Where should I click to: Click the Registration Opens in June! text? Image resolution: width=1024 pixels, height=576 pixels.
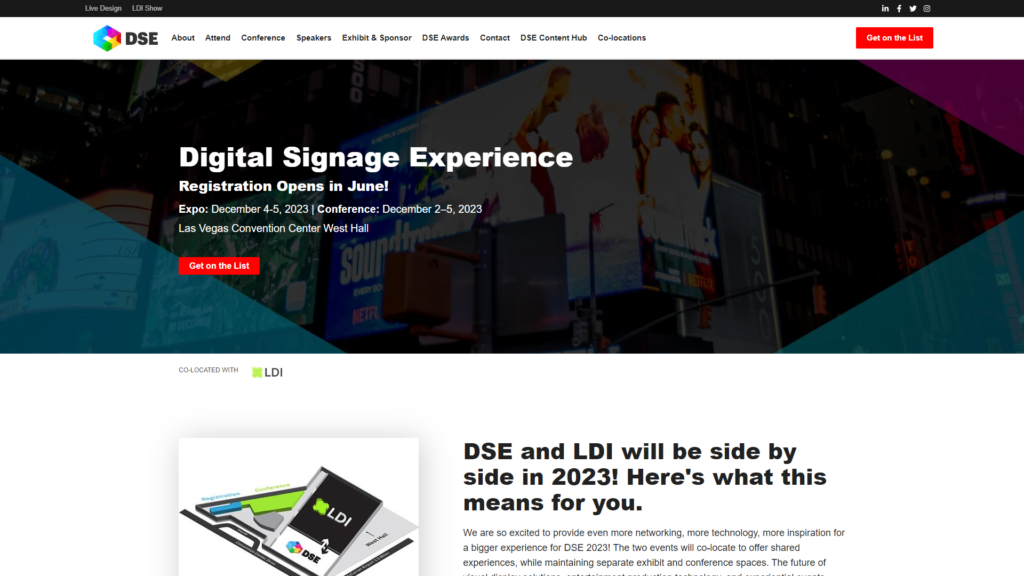pyautogui.click(x=283, y=186)
